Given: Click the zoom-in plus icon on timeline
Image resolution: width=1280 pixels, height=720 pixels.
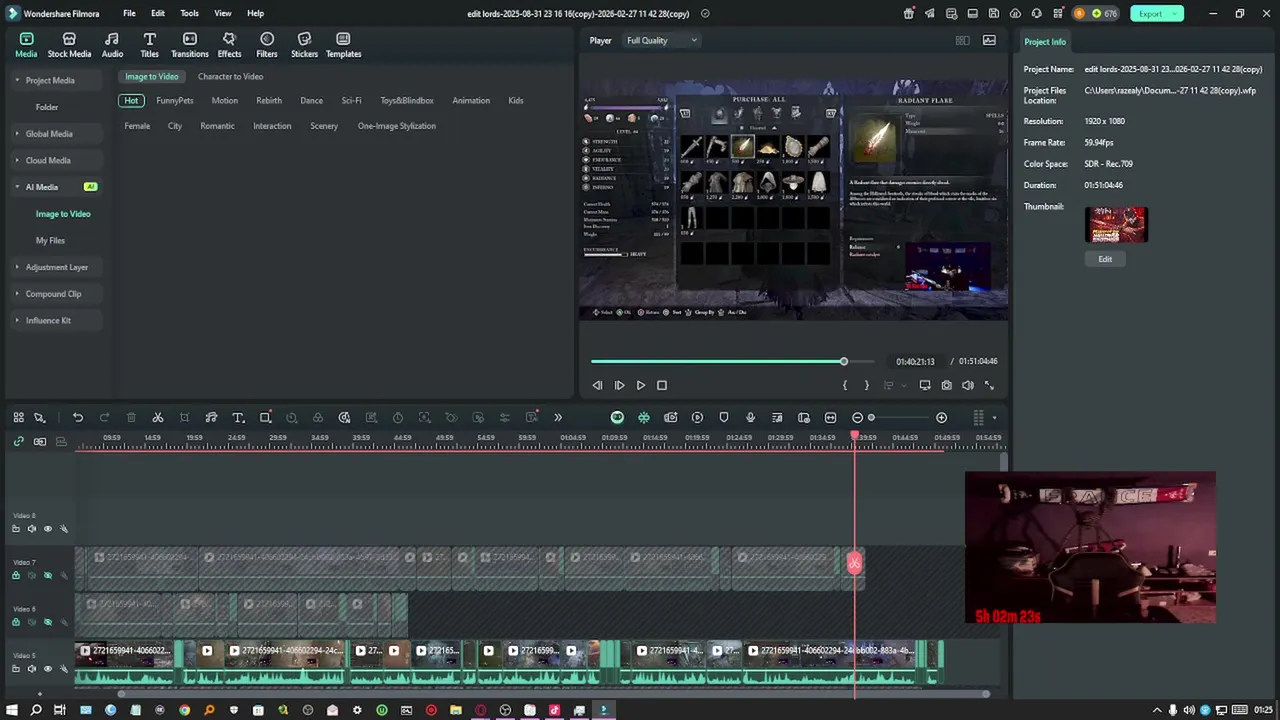Looking at the screenshot, I should (x=941, y=417).
